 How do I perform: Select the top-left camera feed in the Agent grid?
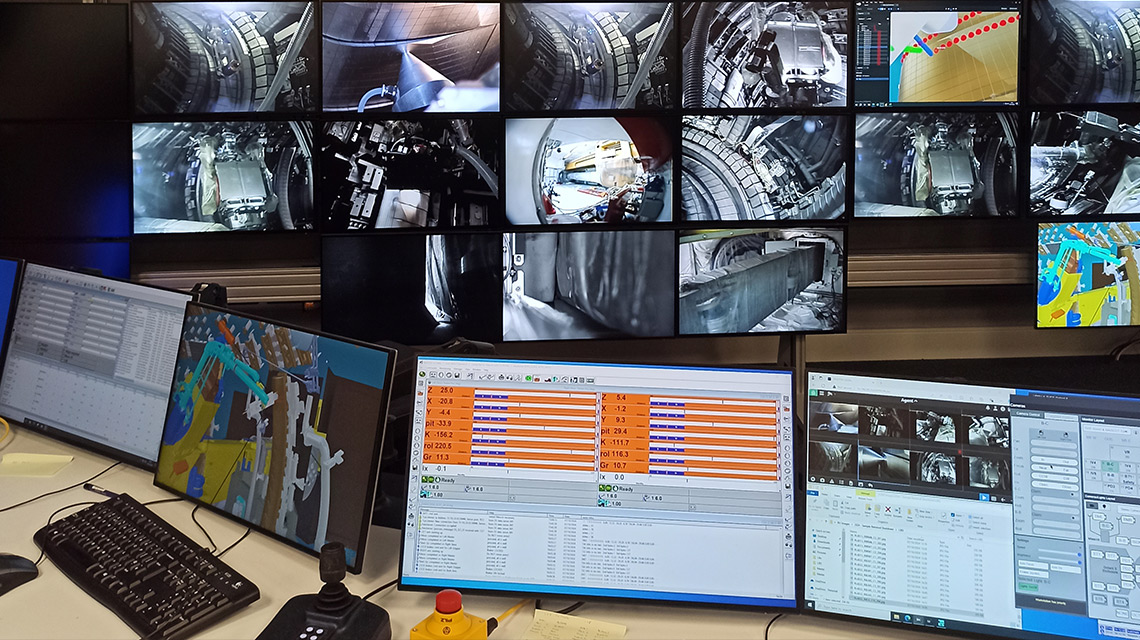tap(833, 418)
